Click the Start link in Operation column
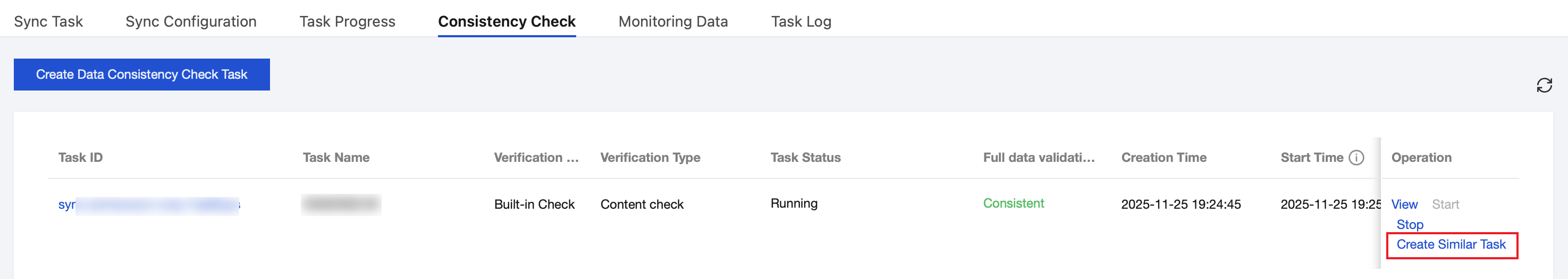 coord(1445,204)
